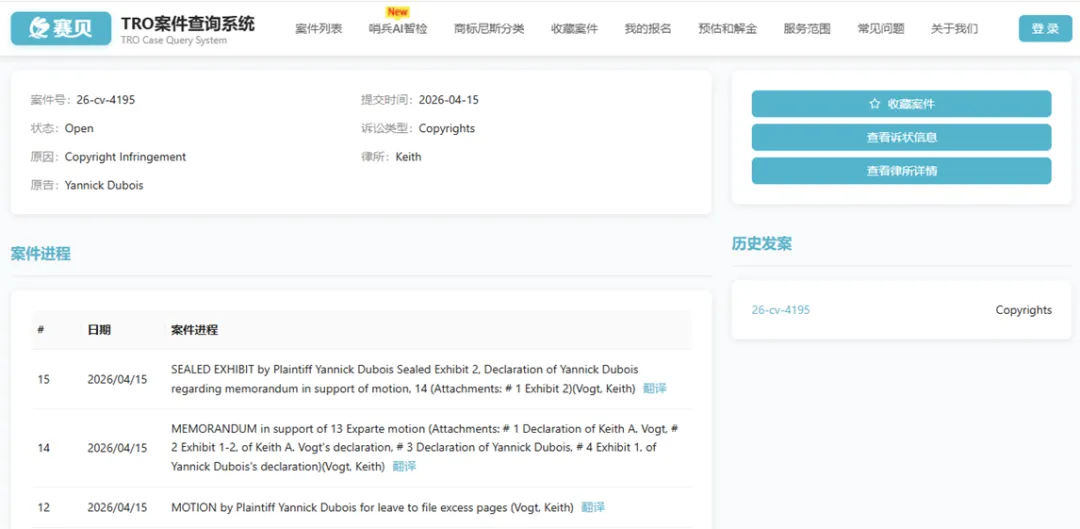
Task: Click TRO Case Query System subtitle
Action: point(174,41)
